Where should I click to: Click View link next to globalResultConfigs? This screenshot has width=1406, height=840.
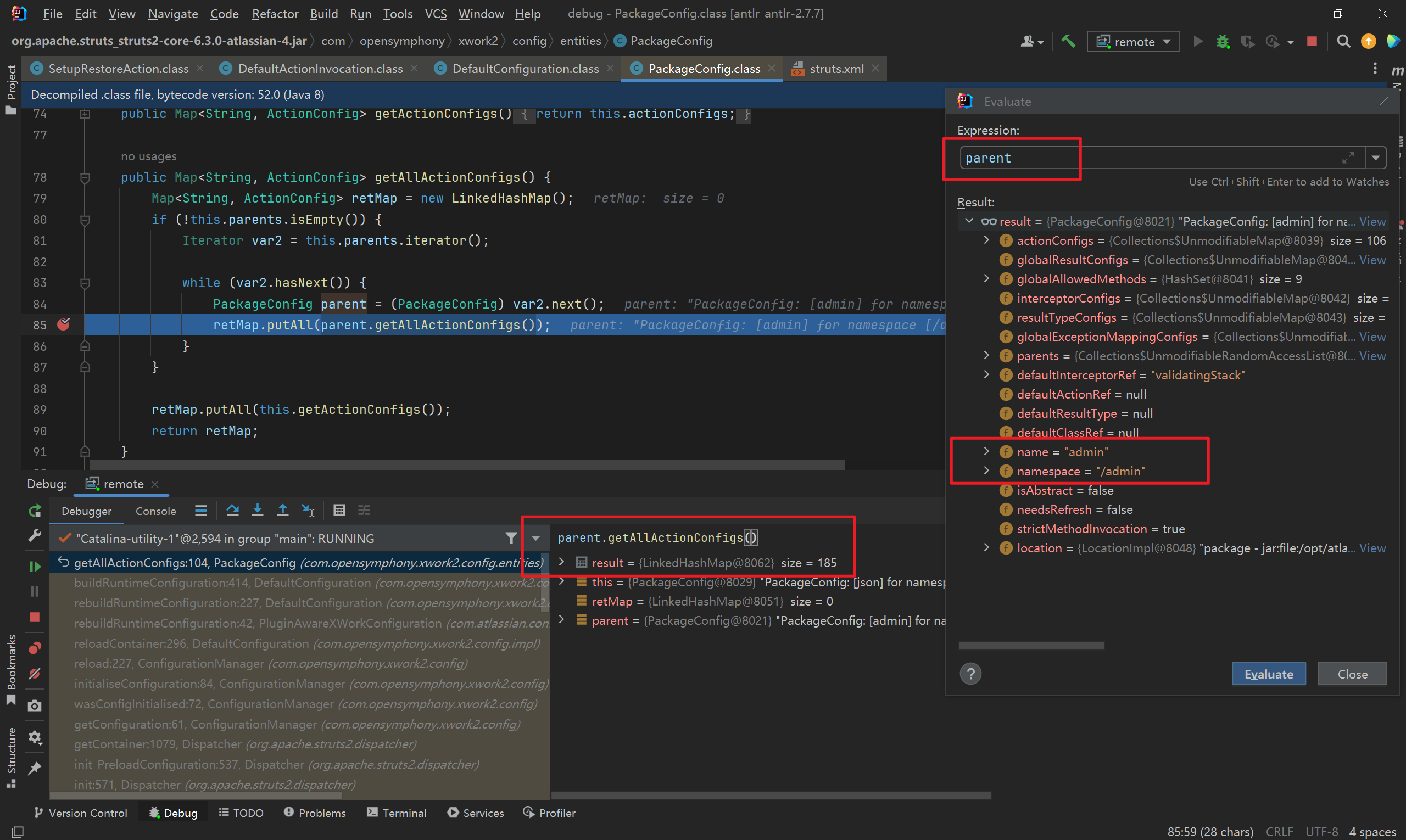(1372, 259)
